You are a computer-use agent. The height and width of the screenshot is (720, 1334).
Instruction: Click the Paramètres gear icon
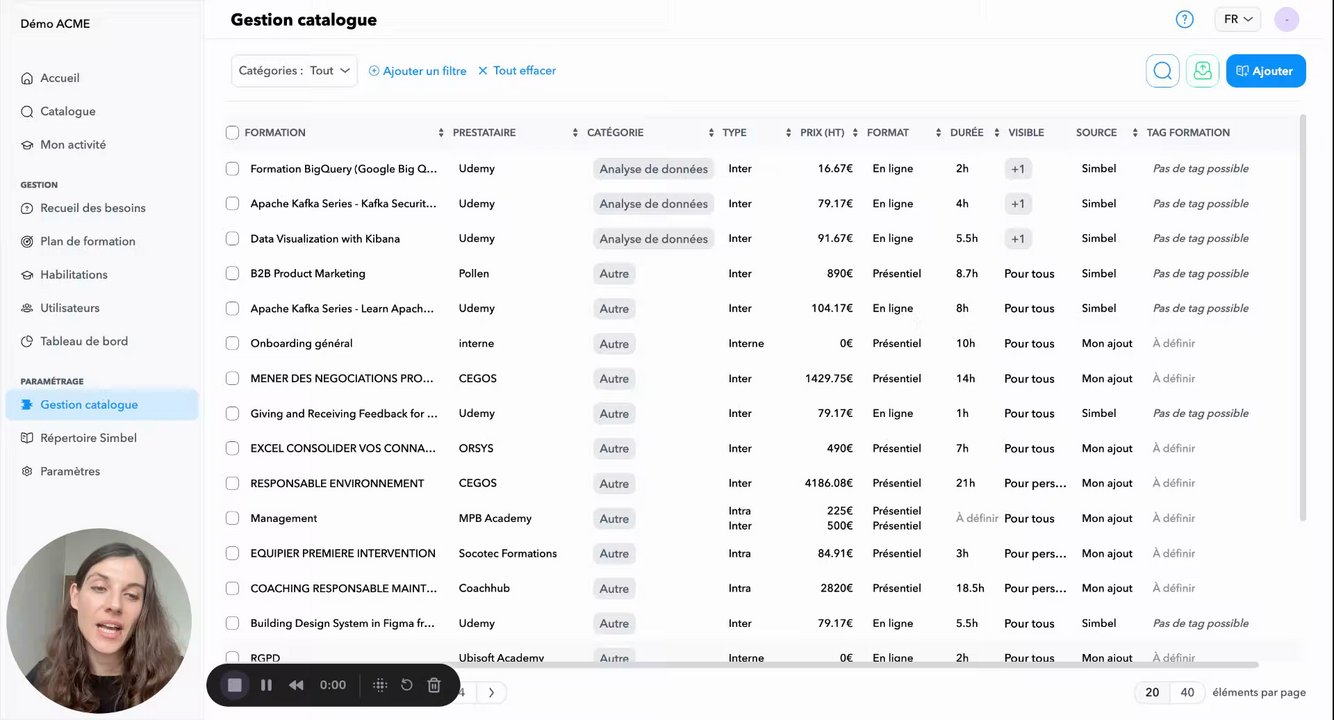[x=28, y=472]
